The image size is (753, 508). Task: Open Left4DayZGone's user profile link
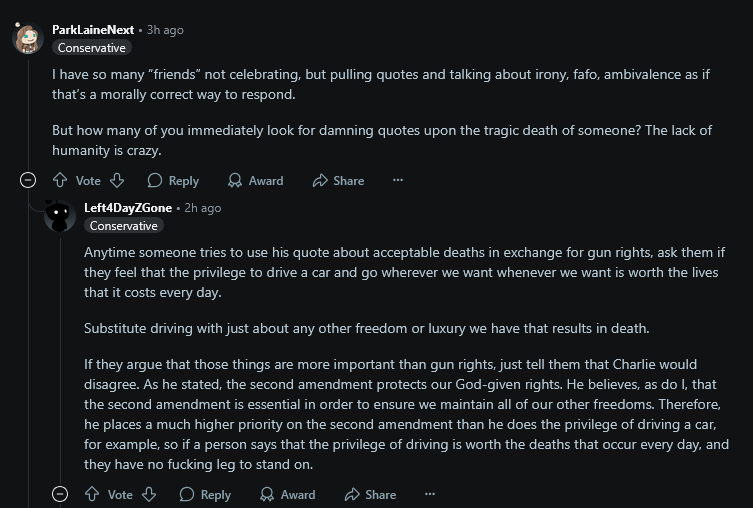click(x=128, y=208)
